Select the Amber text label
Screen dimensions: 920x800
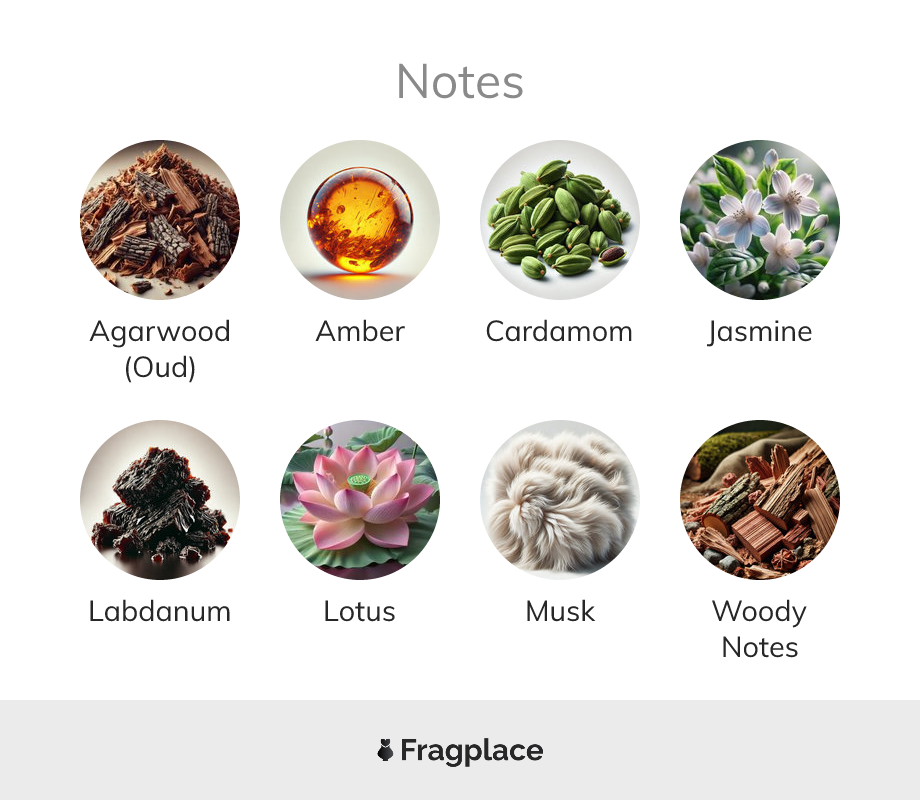click(360, 332)
